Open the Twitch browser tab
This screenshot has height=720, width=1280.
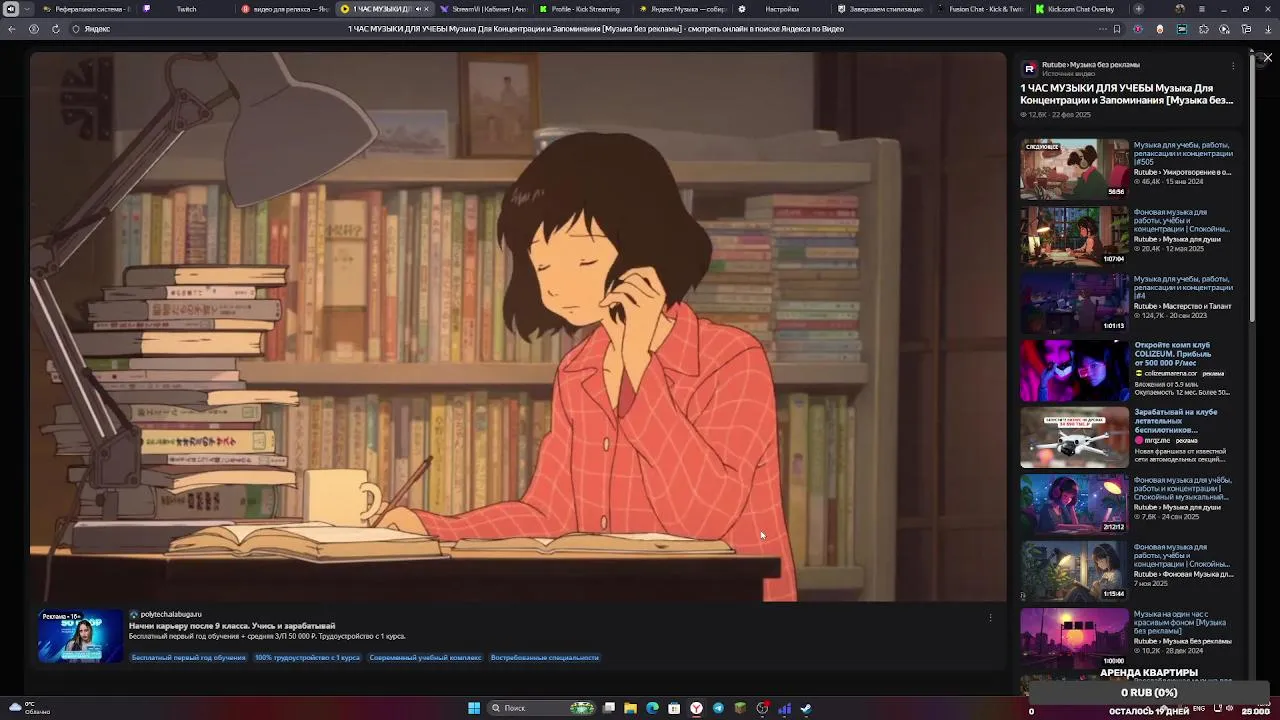click(x=186, y=9)
